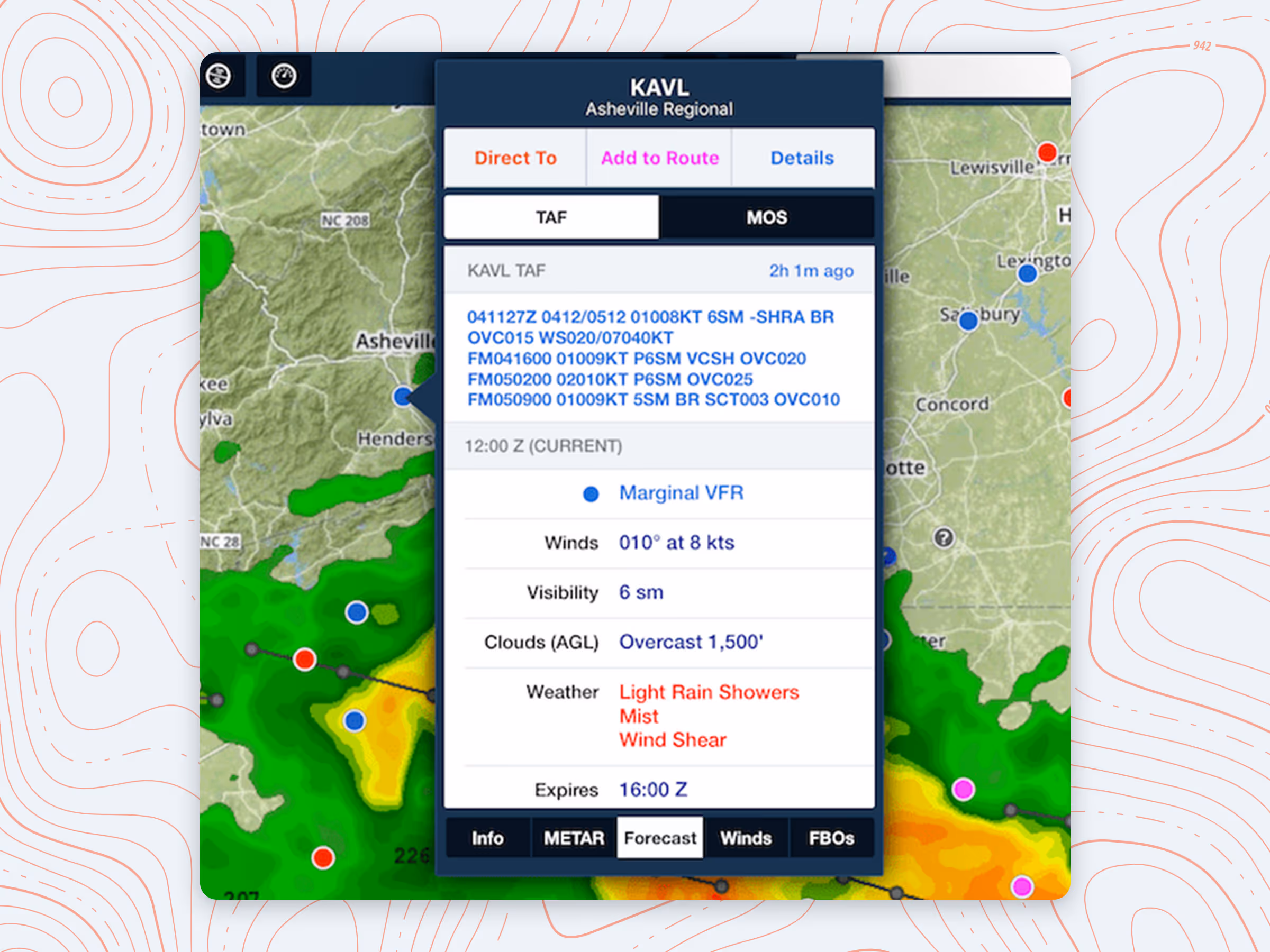Choose Add to Route
1270x952 pixels.
pyautogui.click(x=659, y=158)
